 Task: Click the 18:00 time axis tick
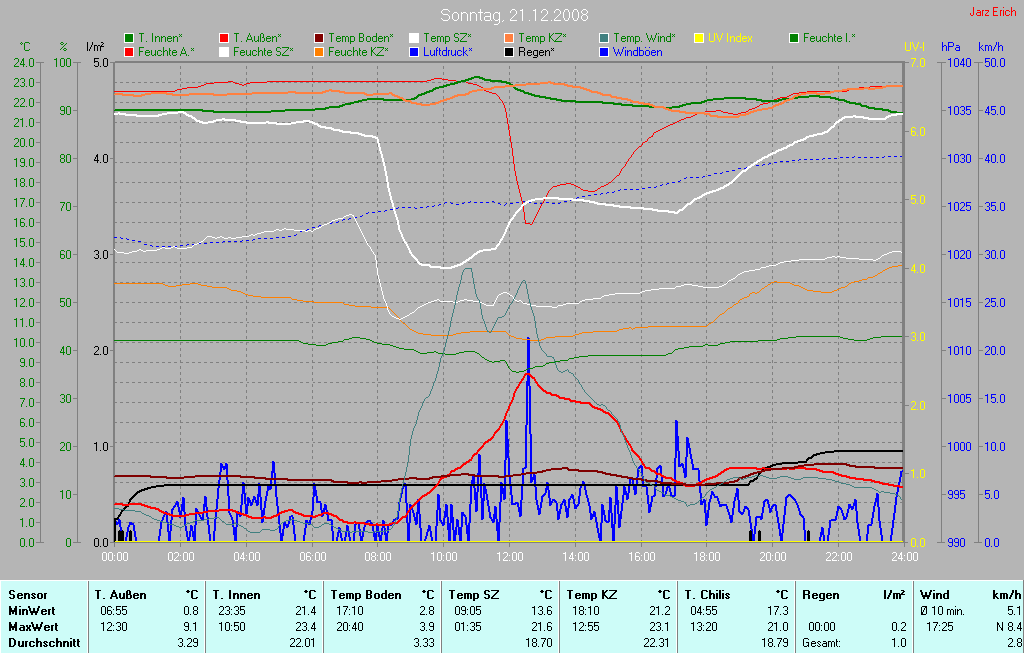tap(707, 557)
